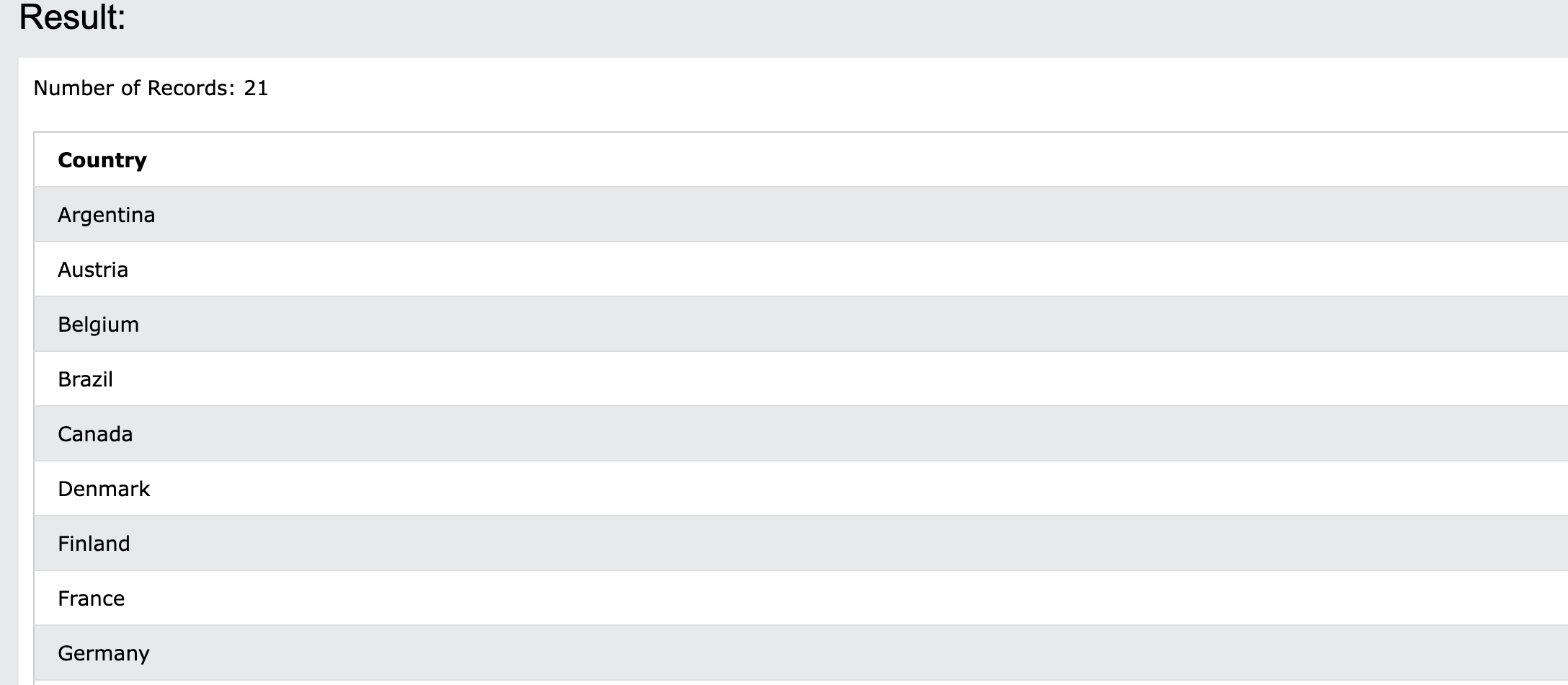Click the gray left margin beside the table
This screenshot has width=1568, height=685.
(9, 361)
